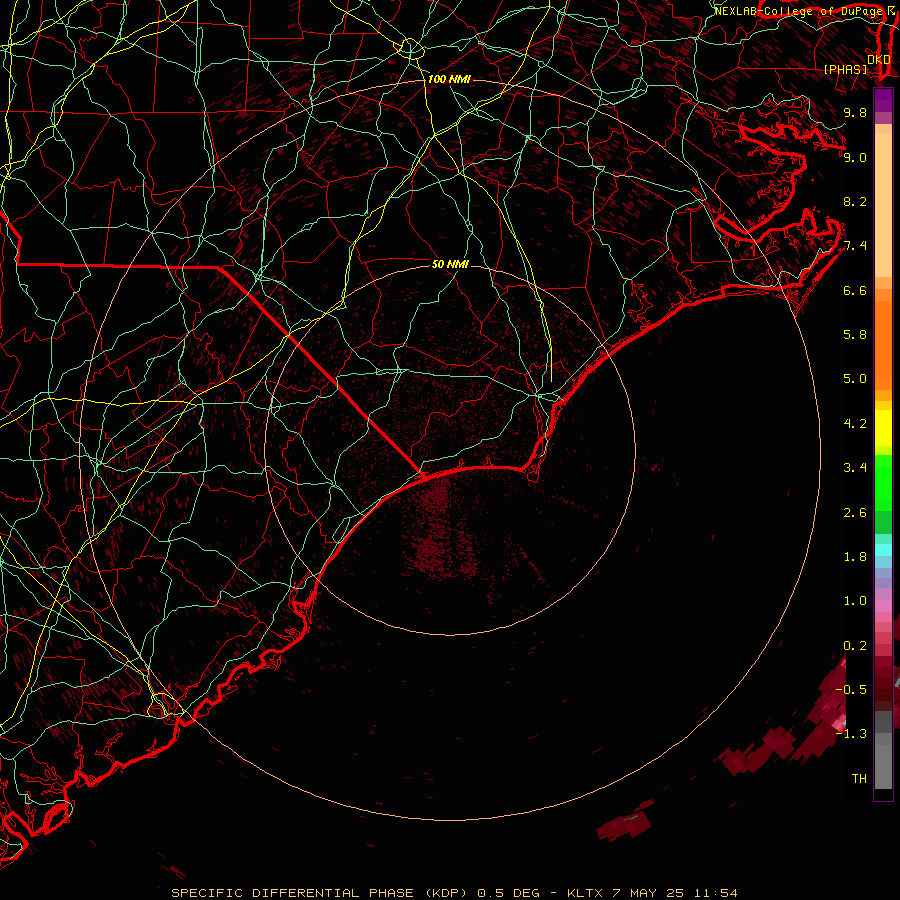Screen dimensions: 900x900
Task: Click the 0.2 scale value
Action: coord(855,646)
